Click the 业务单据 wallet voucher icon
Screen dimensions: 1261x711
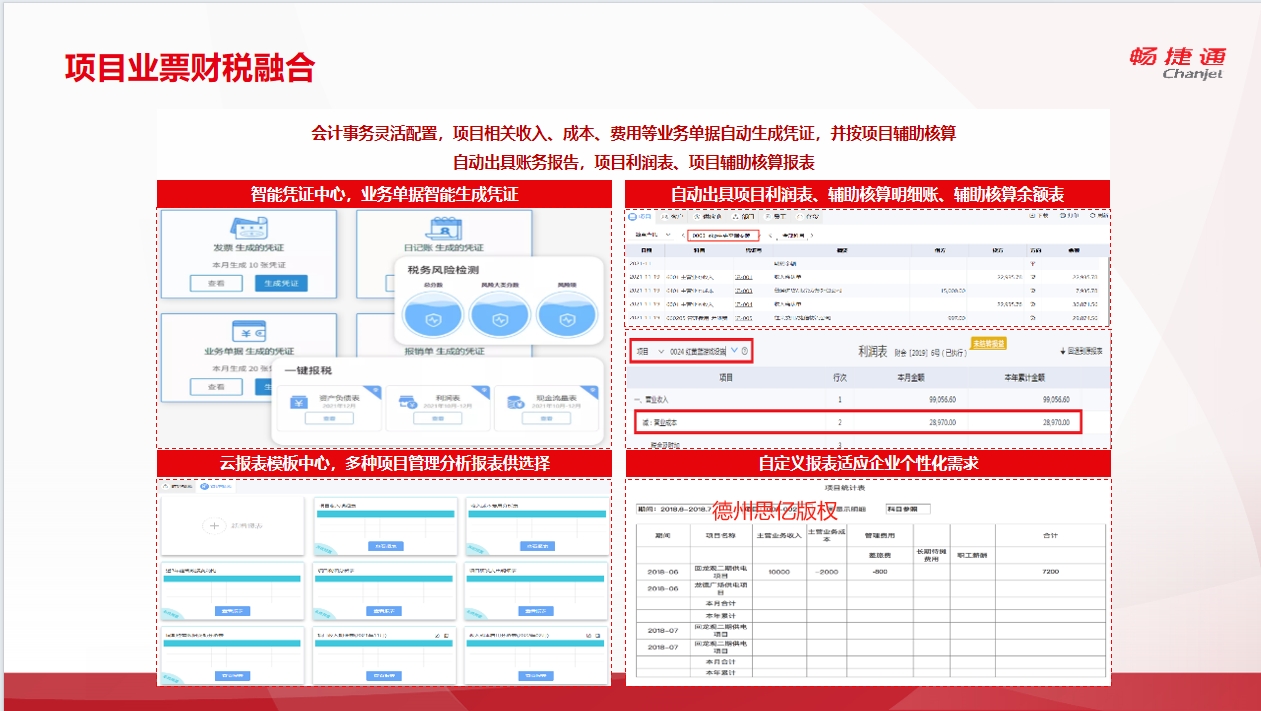(249, 331)
